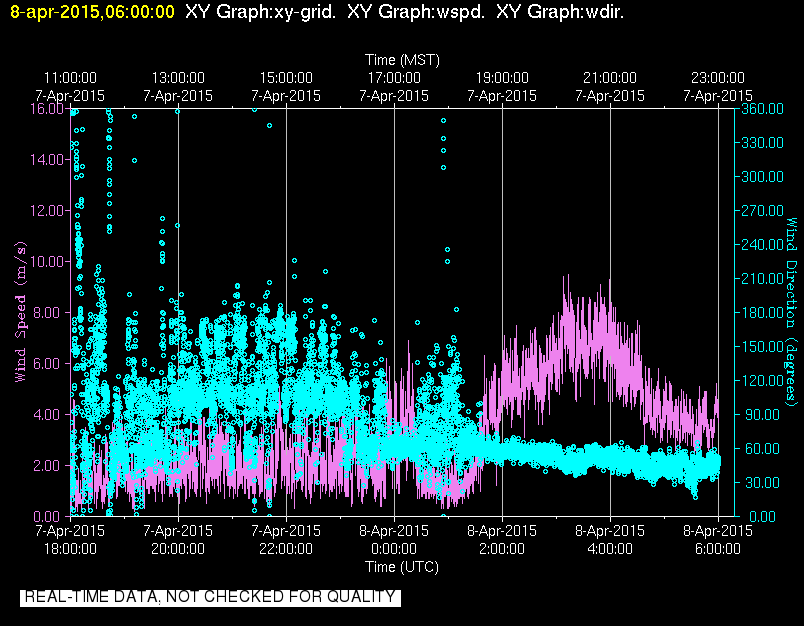Click the 10.00 wind speed tick label
This screenshot has width=804, height=626.
[47, 261]
